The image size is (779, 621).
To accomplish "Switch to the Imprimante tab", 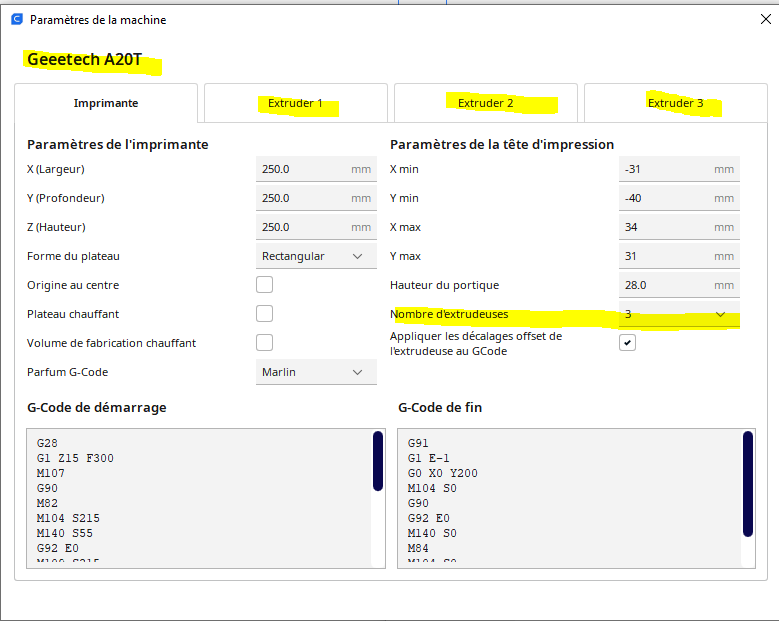I will [106, 103].
